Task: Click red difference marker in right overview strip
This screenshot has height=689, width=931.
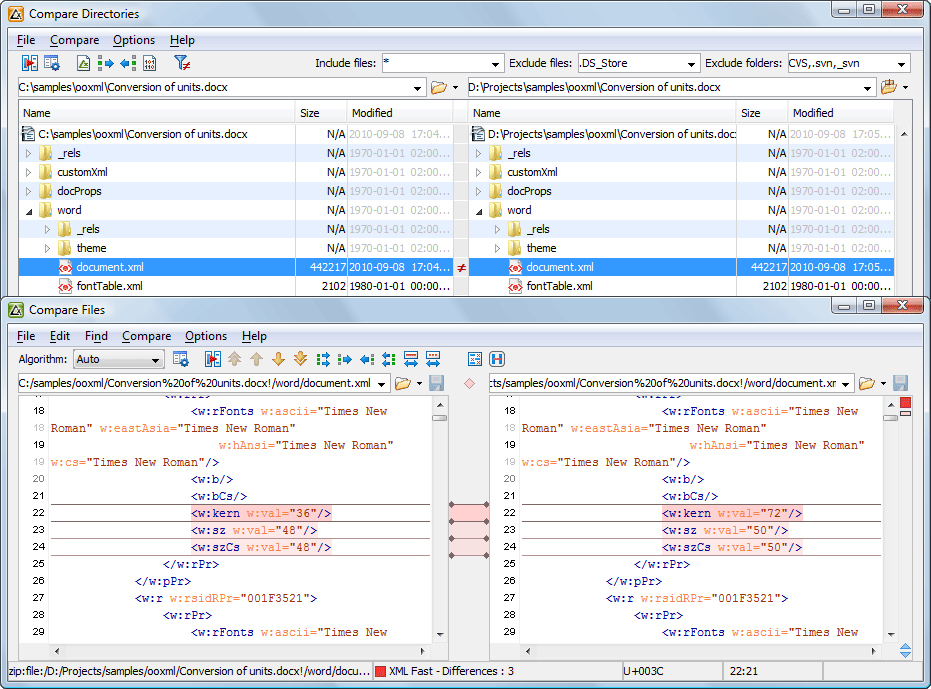Action: pyautogui.click(x=905, y=404)
